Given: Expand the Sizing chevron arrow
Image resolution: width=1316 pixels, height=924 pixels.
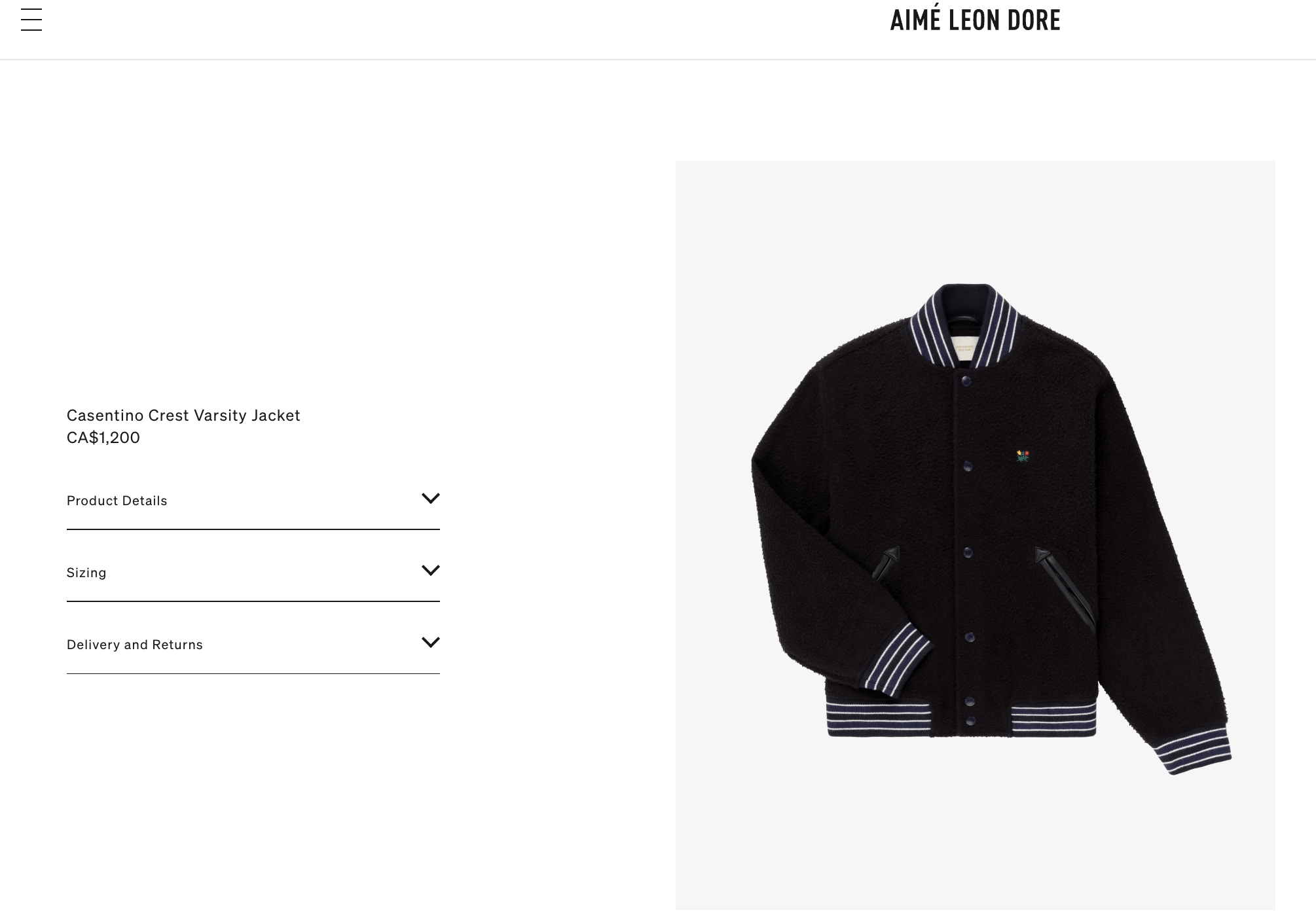Looking at the screenshot, I should (x=430, y=571).
